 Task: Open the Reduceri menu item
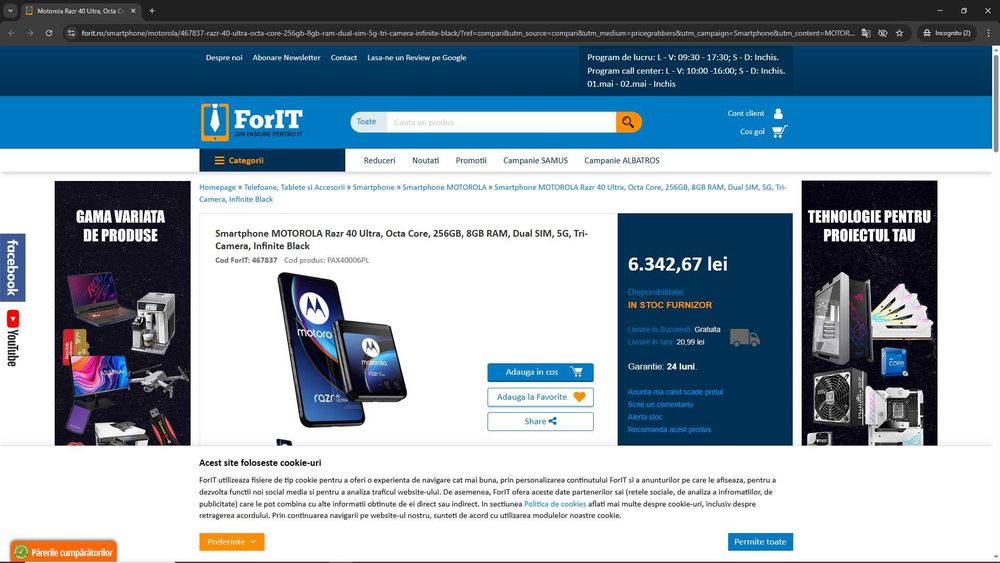(x=379, y=161)
